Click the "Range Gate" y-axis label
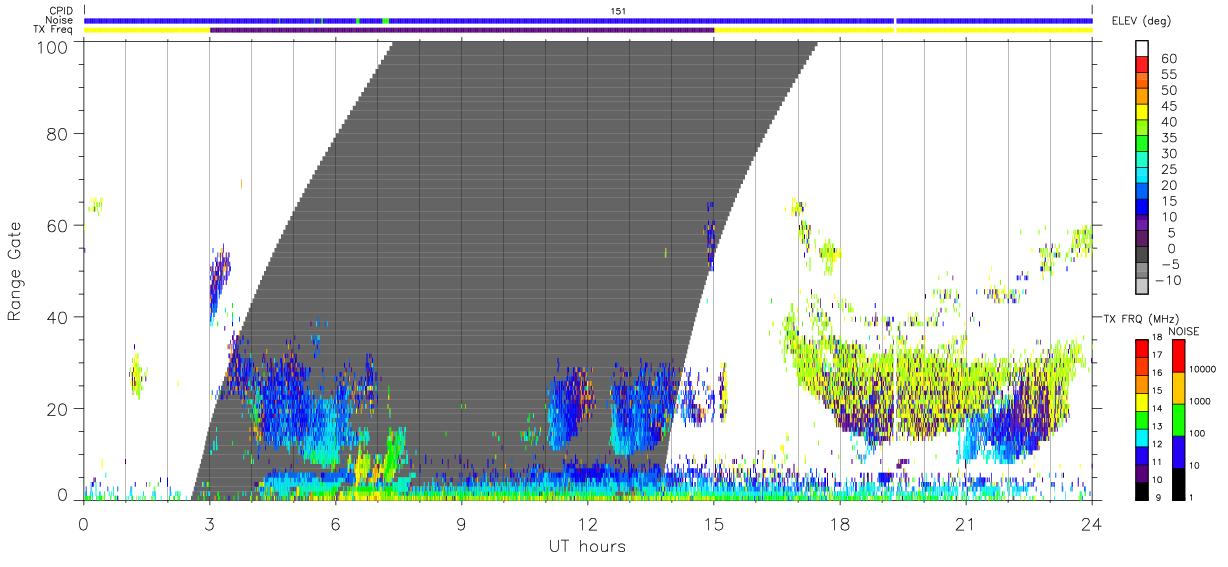Viewport: 1228px width, 567px height. [x=15, y=270]
